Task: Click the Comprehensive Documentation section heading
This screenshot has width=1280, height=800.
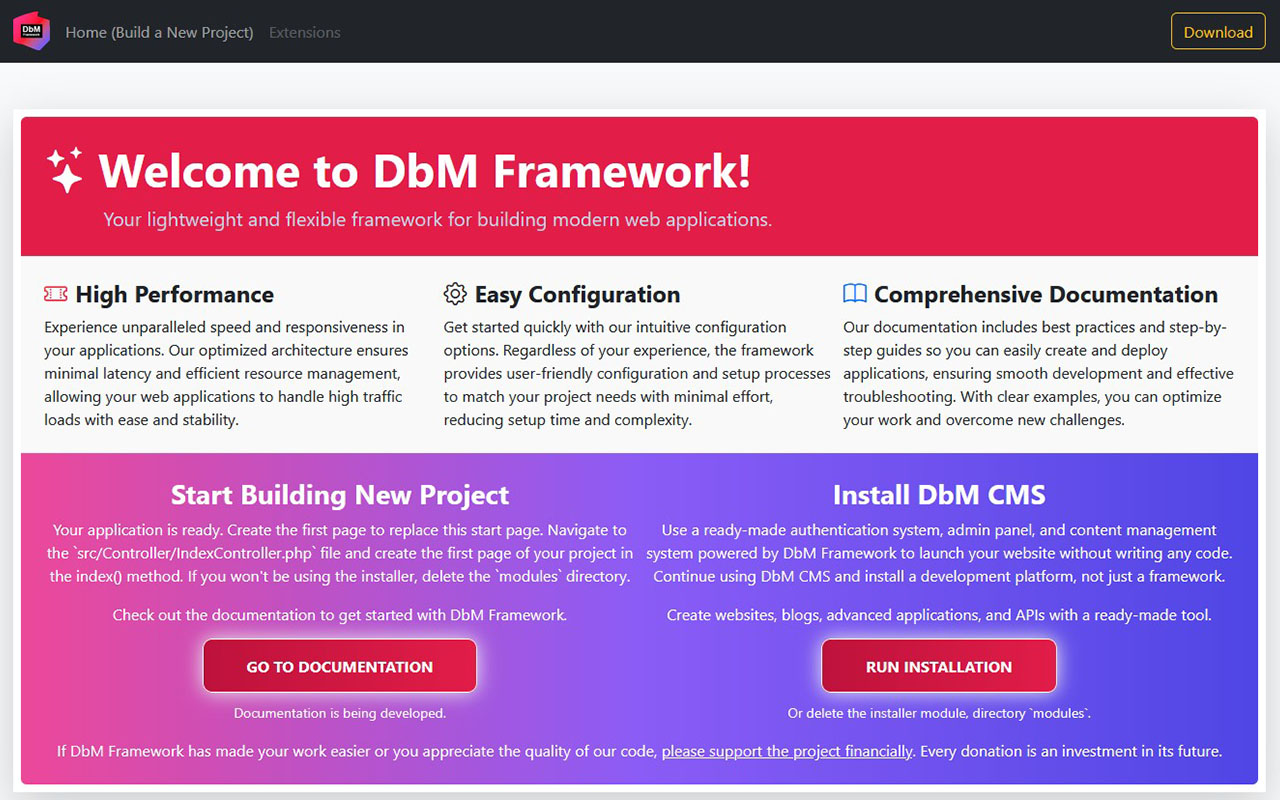Action: 1046,294
